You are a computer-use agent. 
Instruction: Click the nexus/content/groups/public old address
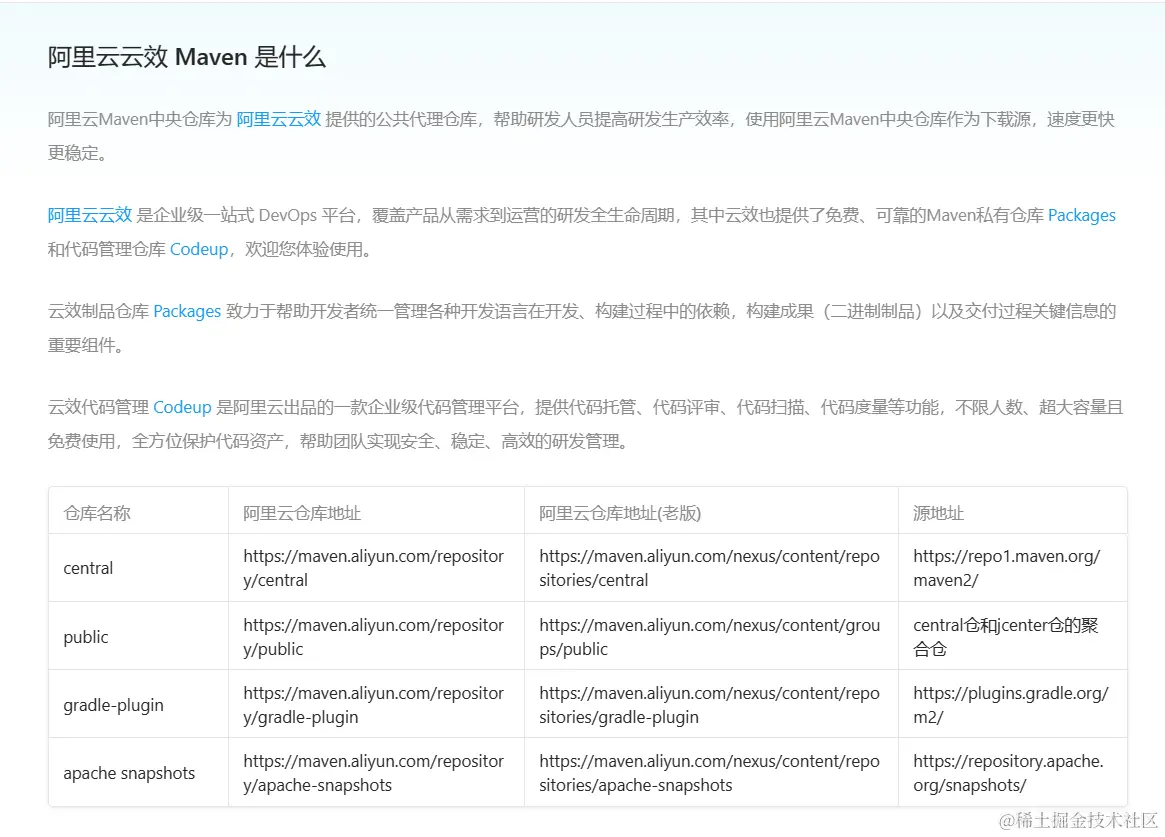pos(710,637)
